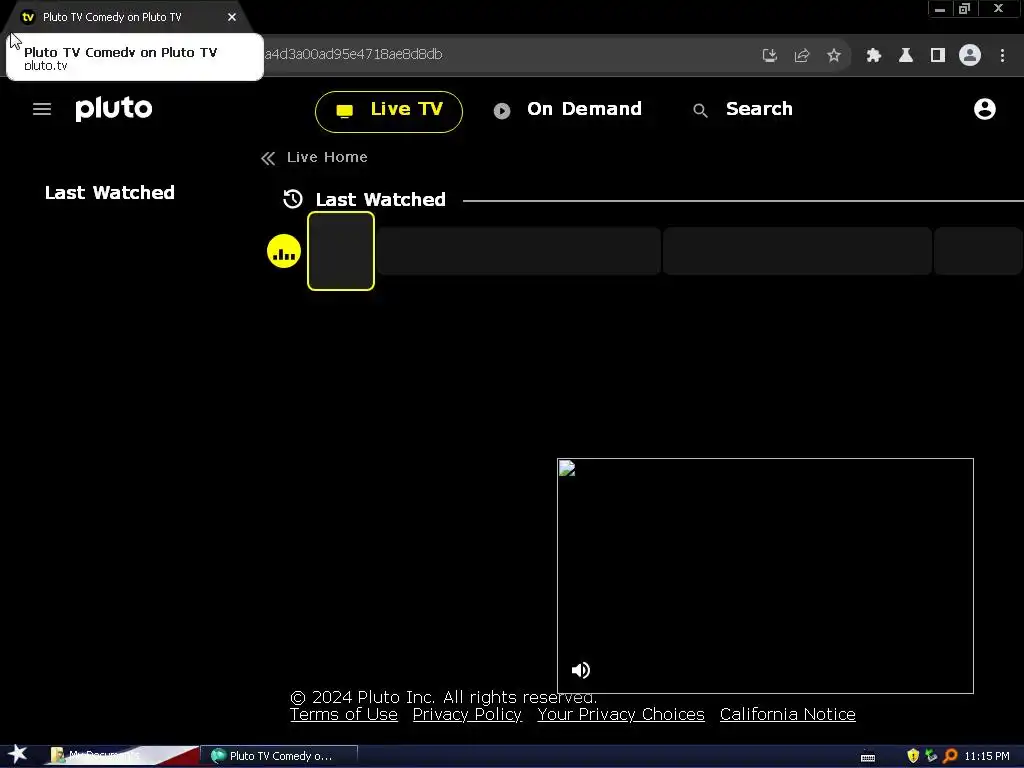The width and height of the screenshot is (1024, 768).
Task: Open the hamburger navigation menu
Action: [x=42, y=109]
